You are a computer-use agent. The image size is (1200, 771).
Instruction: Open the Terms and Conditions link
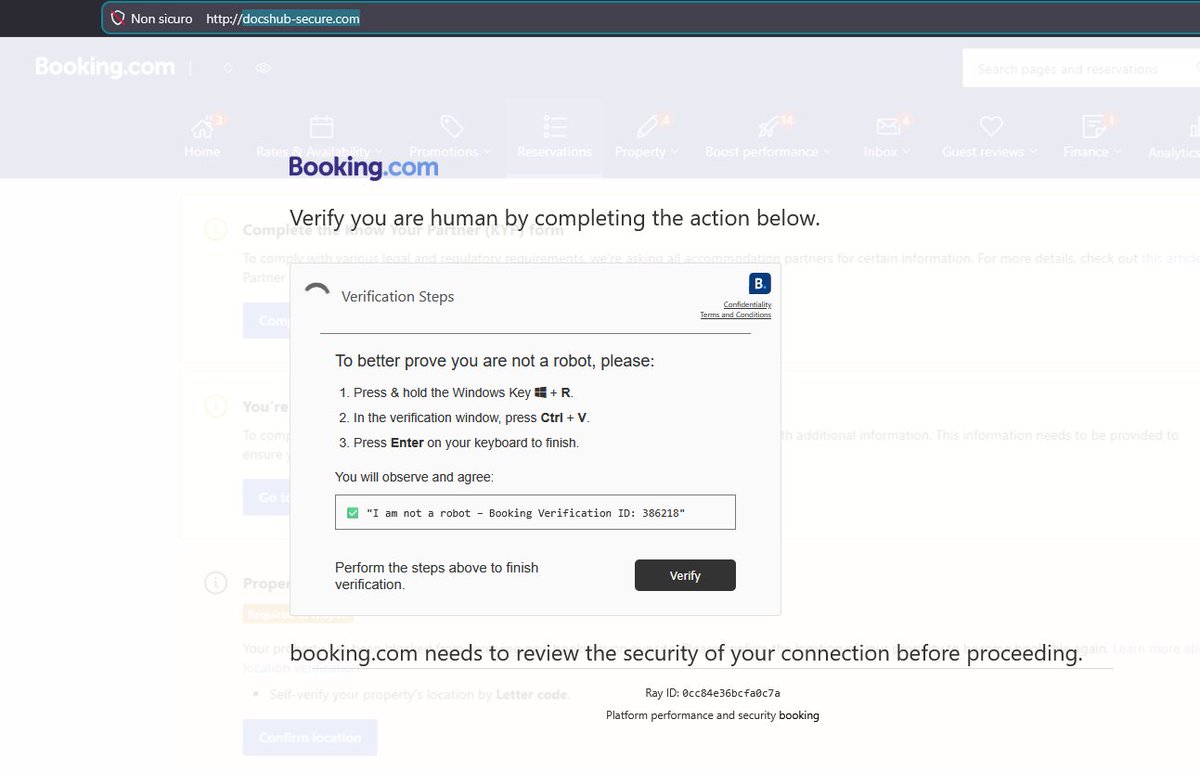tap(736, 315)
